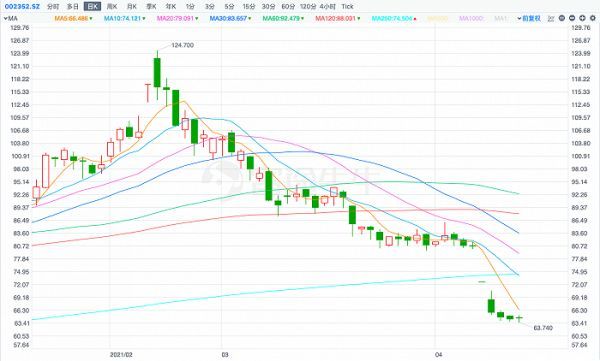The image size is (600, 361).
Task: Select the Tick chart option
Action: point(347,7)
